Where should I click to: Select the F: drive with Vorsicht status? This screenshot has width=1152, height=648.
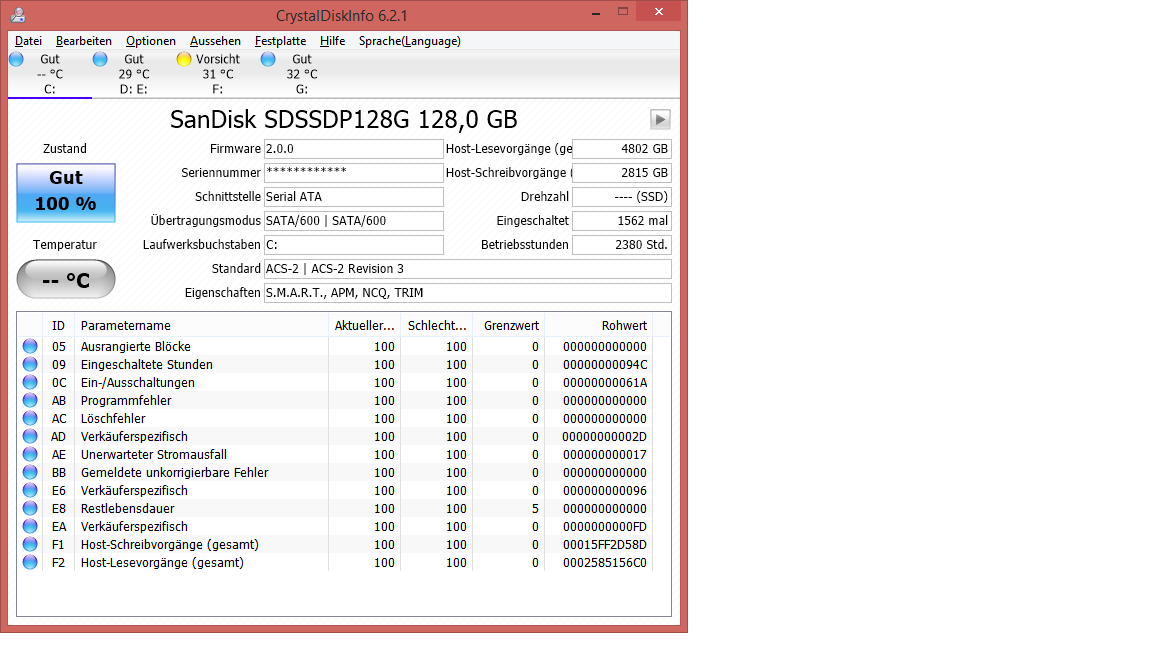click(217, 74)
